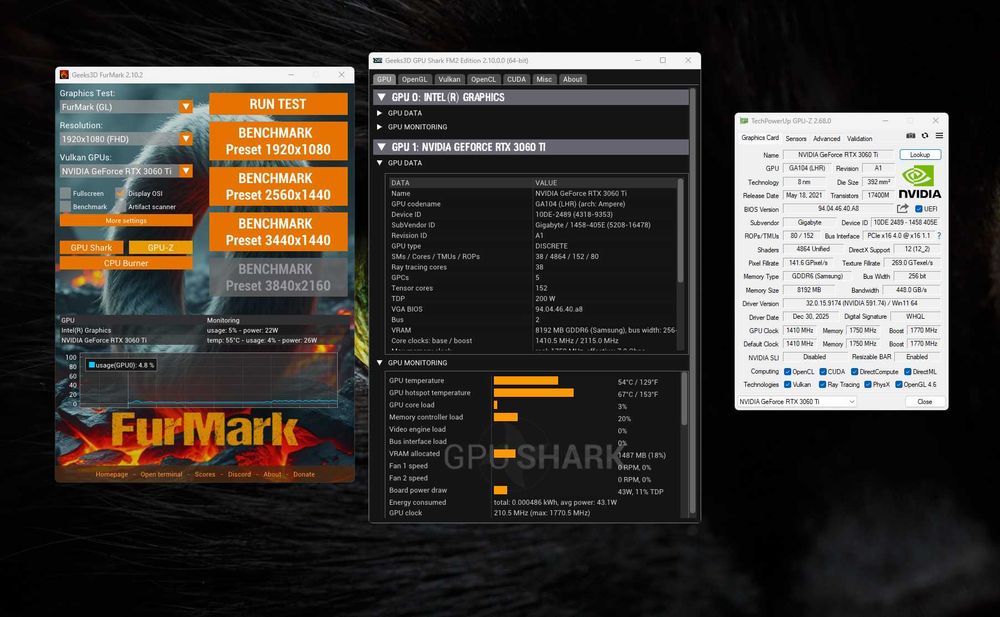Start the BENCHMARK Preset 2560x1440
The image size is (1000, 617).
pos(278,186)
